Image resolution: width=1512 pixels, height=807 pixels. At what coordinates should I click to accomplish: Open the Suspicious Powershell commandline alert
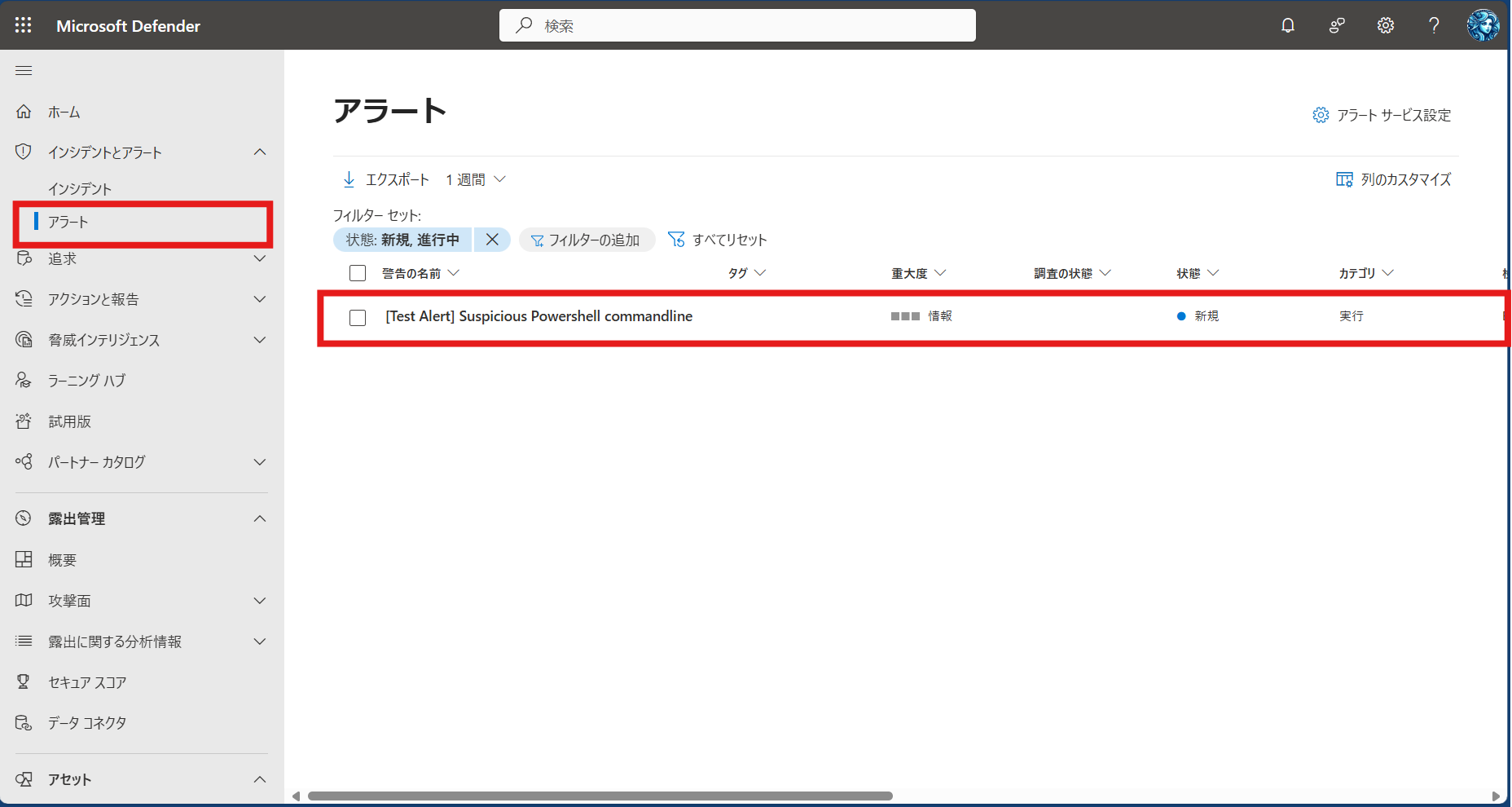tap(538, 316)
